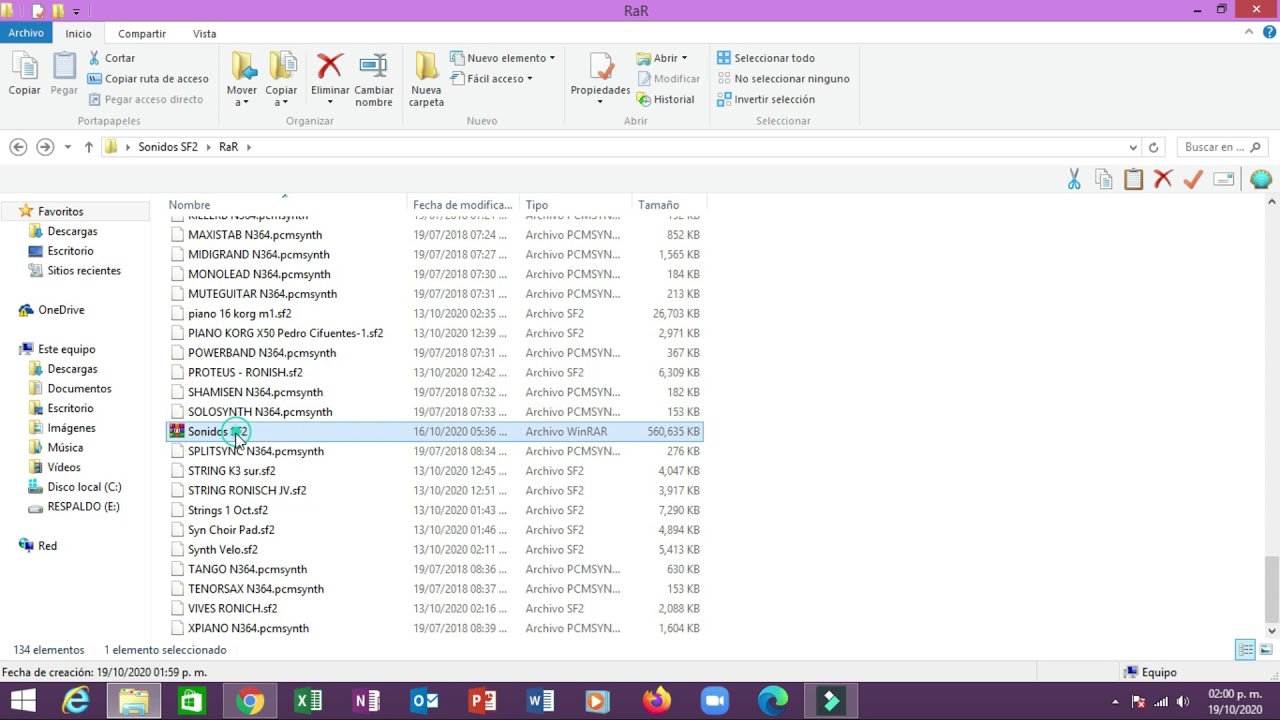Expand the address bar history dropdown
Viewport: 1280px width, 720px height.
click(1133, 147)
